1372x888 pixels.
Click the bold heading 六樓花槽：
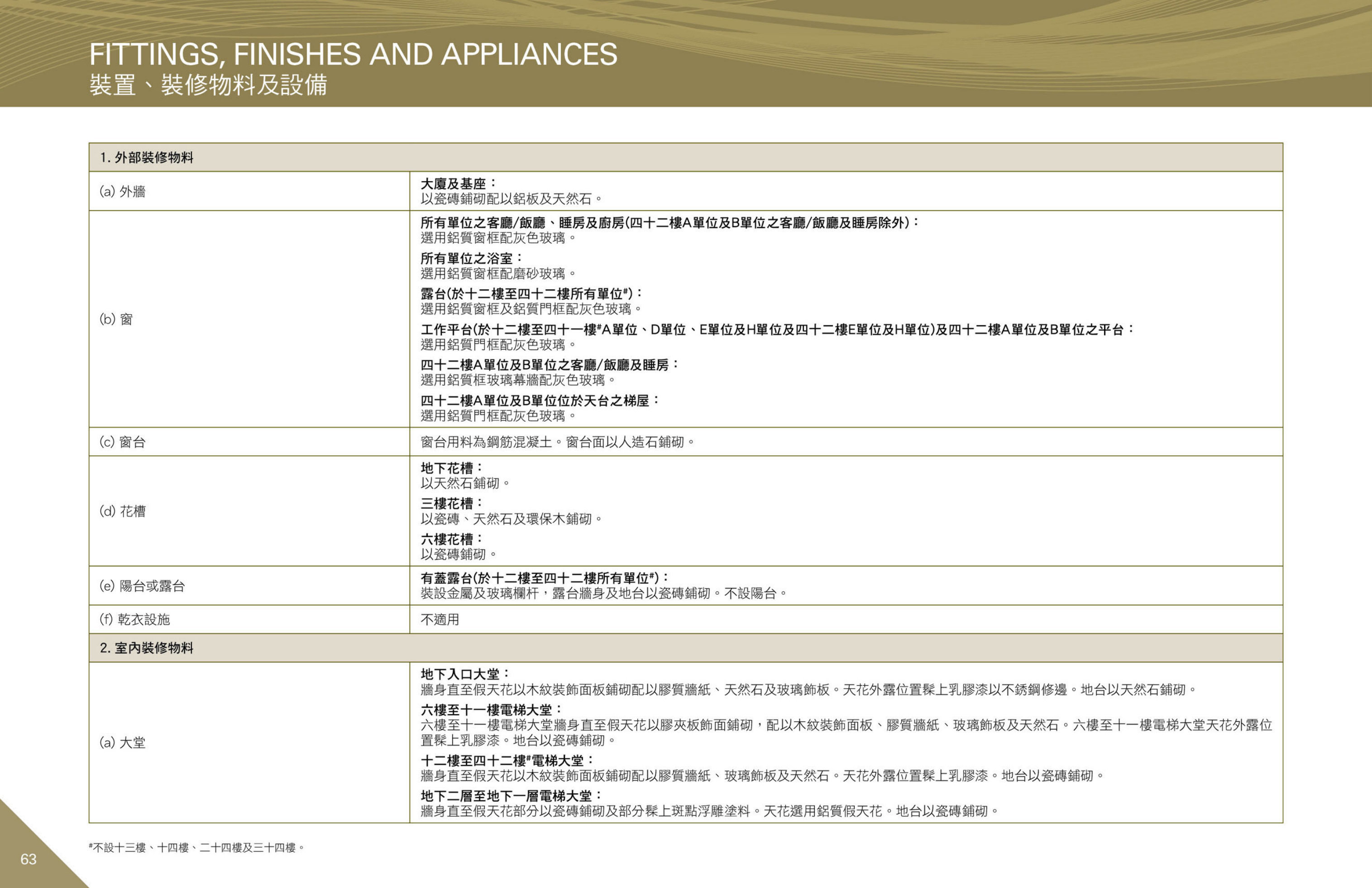(452, 539)
